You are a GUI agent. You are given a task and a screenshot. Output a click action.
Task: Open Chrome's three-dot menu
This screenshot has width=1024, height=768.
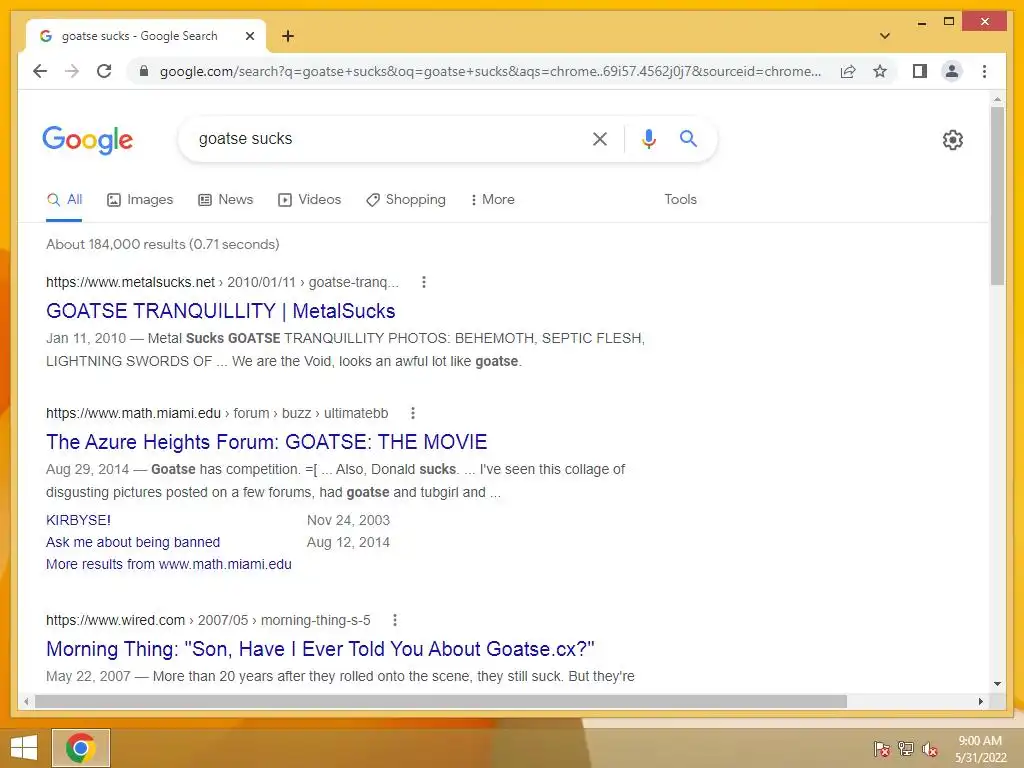(x=984, y=71)
